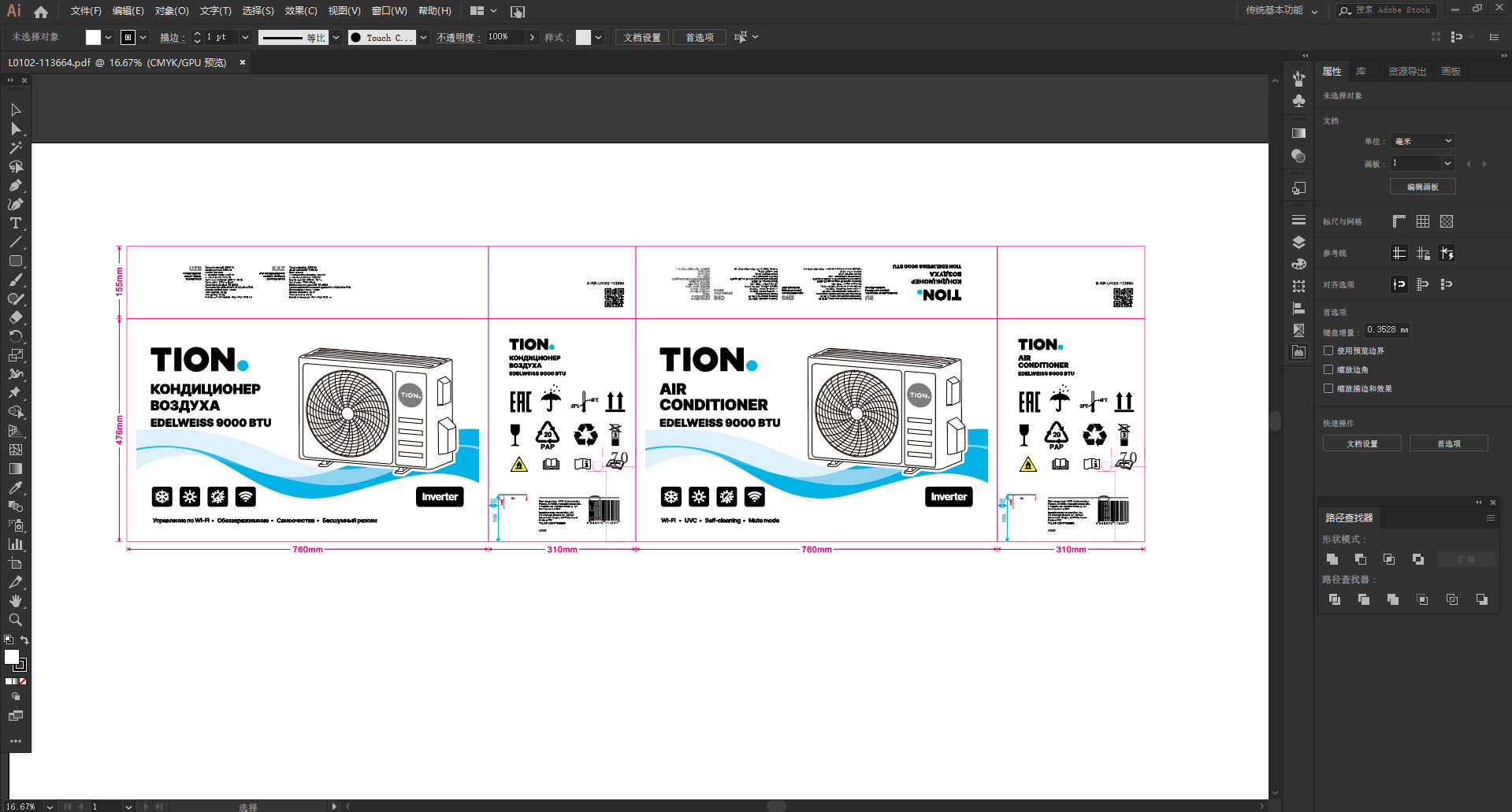Image resolution: width=1512 pixels, height=812 pixels.
Task: Pick the Eyedropper tool
Action: coord(16,488)
